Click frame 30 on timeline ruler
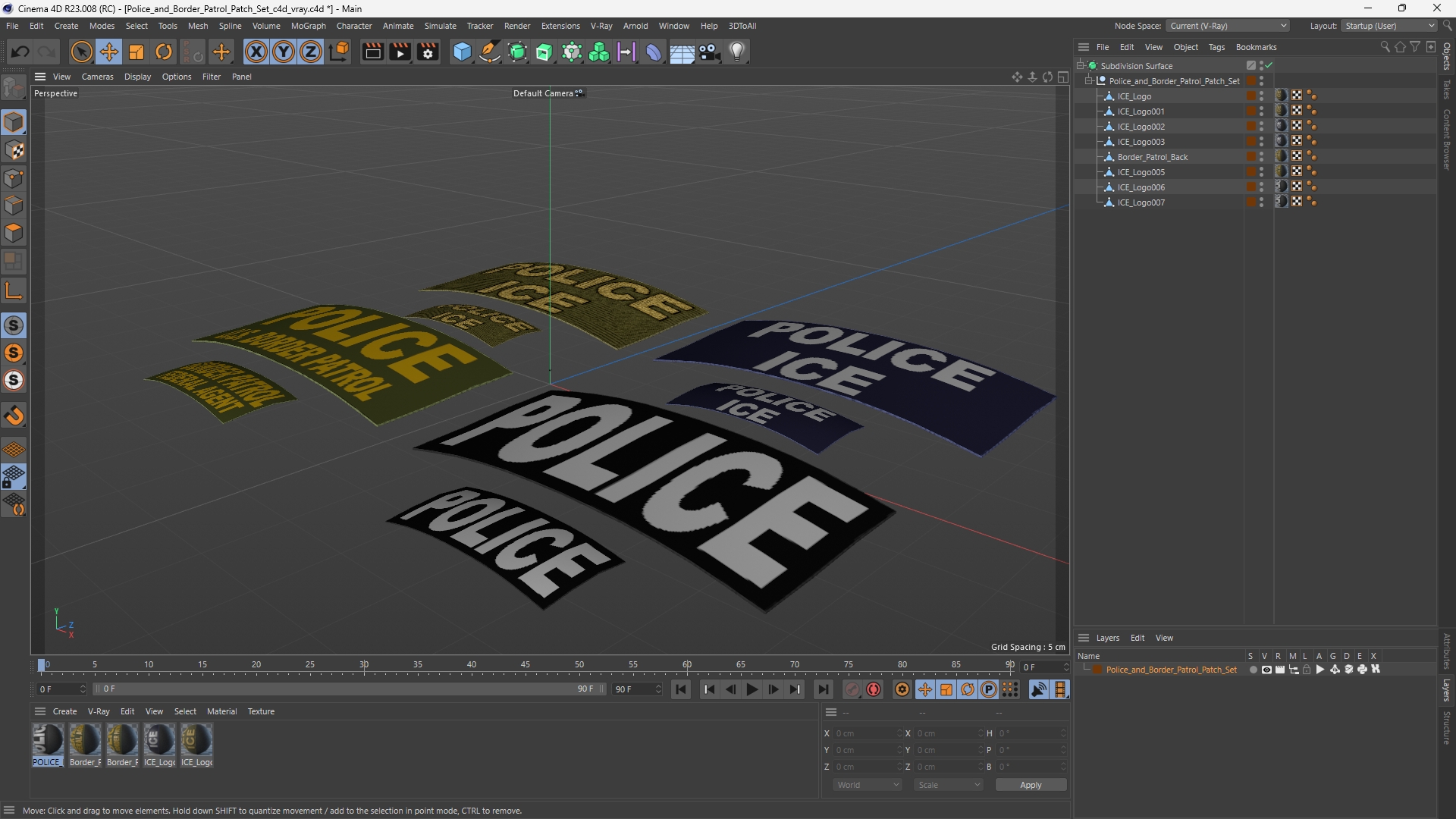This screenshot has width=1456, height=819. point(364,665)
